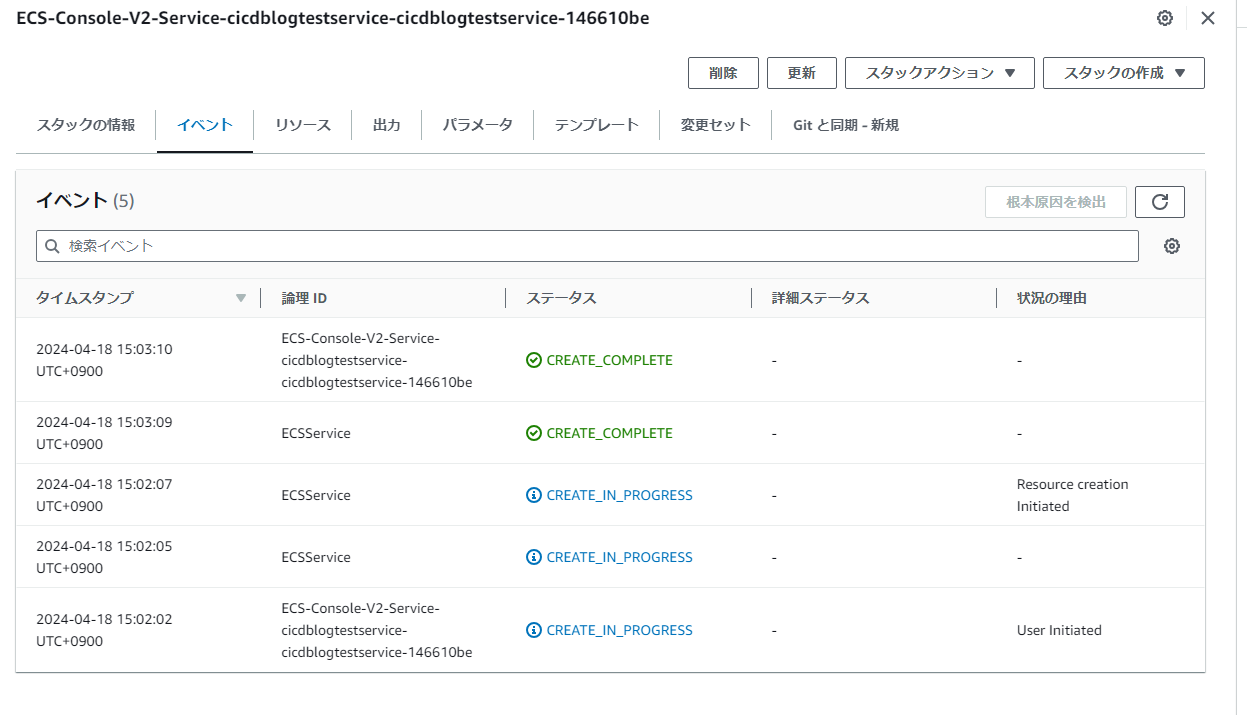Click CREATE_COMPLETE status at 15:03:09
The width and height of the screenshot is (1247, 715).
click(600, 433)
